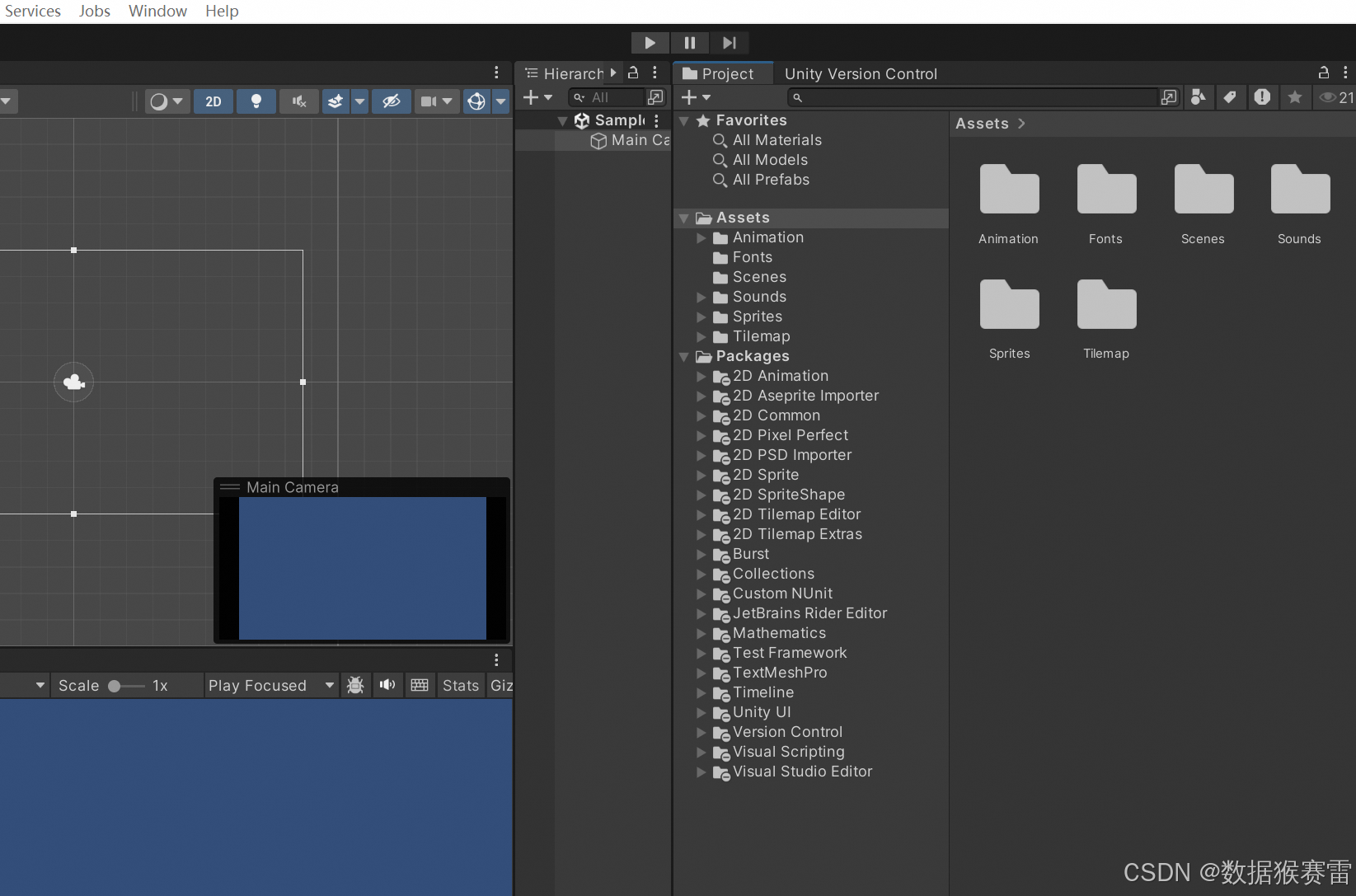The width and height of the screenshot is (1356, 896).
Task: Open Gizmos dropdown arrow in Scene
Action: coord(500,101)
